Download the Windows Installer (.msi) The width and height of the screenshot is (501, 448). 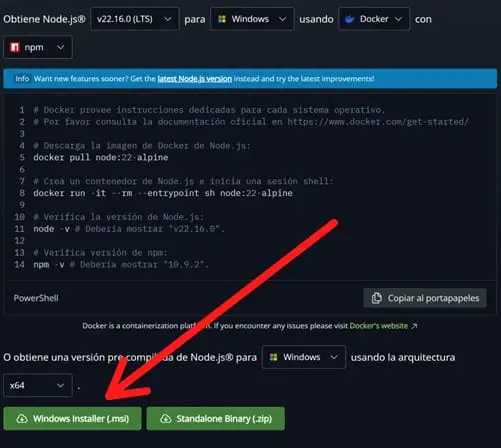pos(72,419)
